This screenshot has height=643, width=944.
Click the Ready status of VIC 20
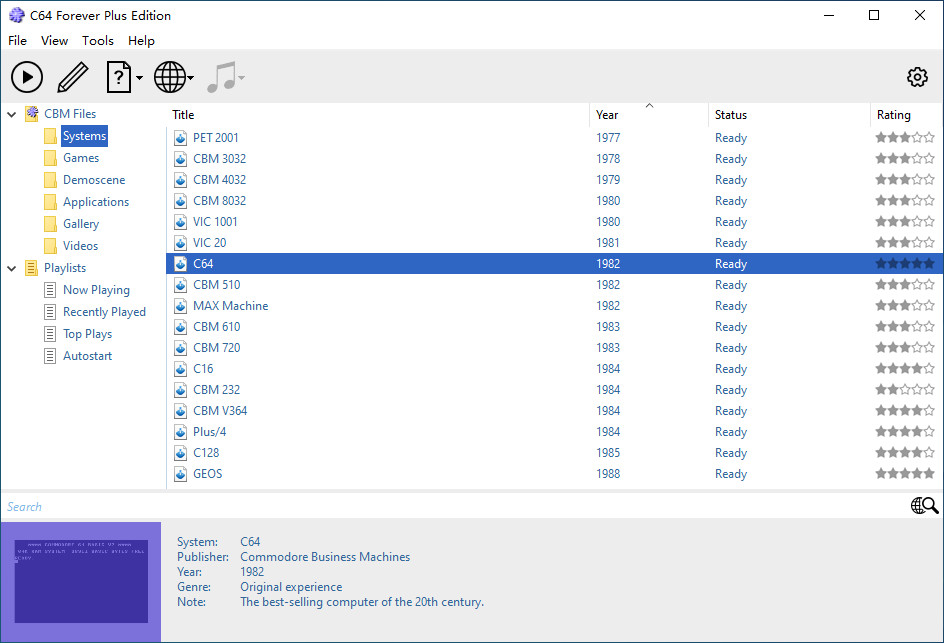click(x=731, y=243)
